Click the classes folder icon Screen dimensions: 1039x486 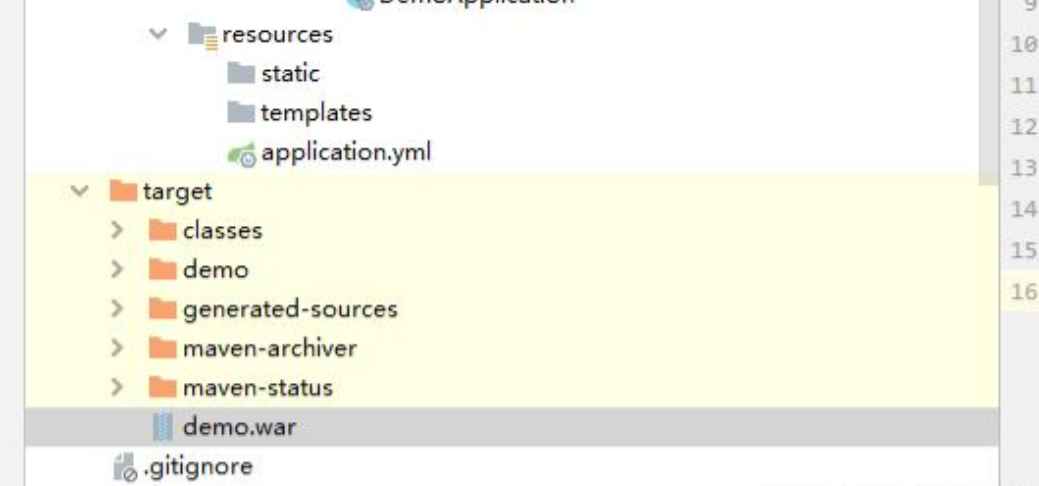point(162,230)
